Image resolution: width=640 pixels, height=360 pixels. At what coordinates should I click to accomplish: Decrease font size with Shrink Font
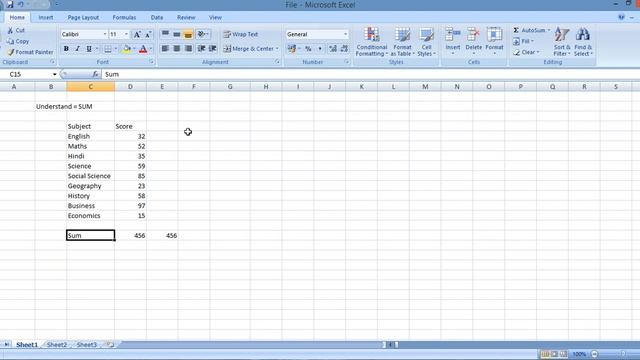click(x=148, y=35)
